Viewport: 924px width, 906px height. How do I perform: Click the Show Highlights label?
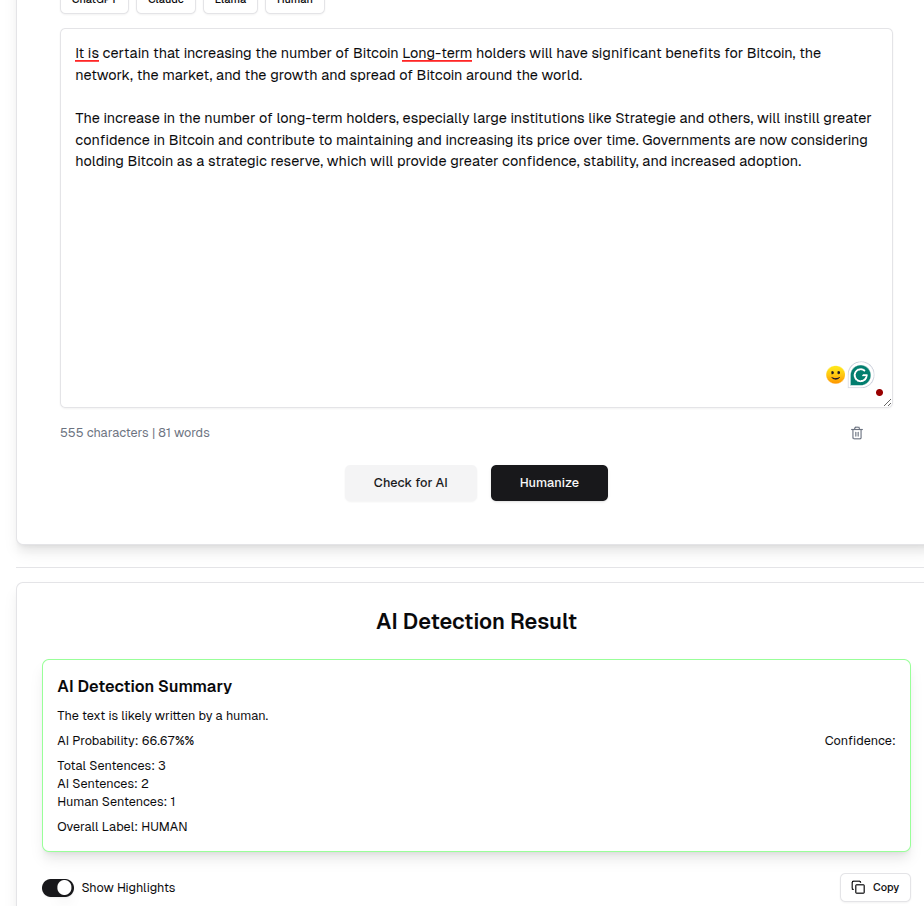click(128, 888)
